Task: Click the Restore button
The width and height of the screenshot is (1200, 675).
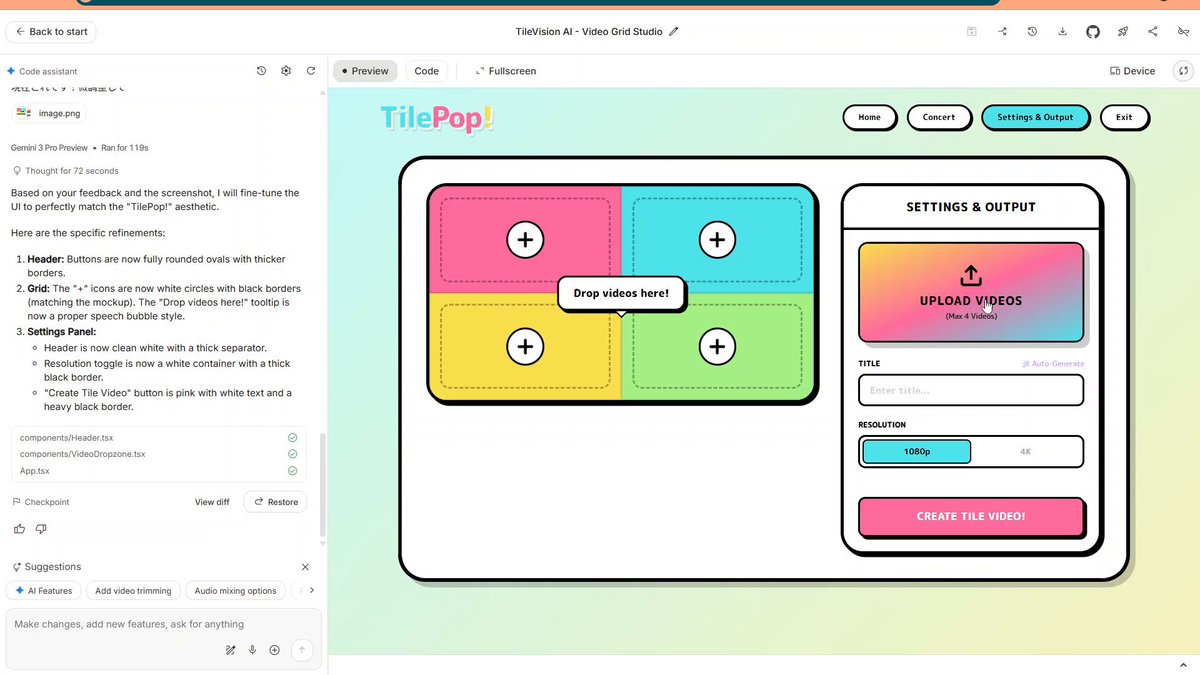Action: click(276, 502)
